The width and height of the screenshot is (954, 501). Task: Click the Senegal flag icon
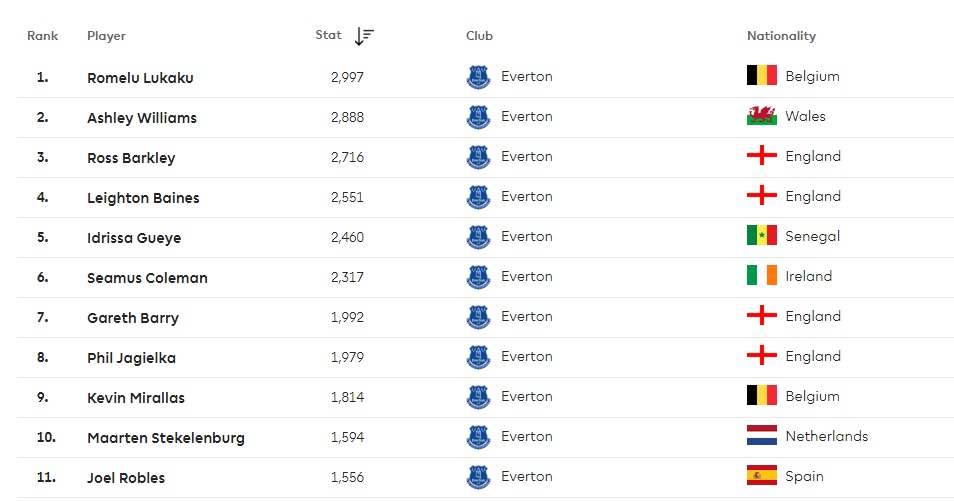(762, 236)
